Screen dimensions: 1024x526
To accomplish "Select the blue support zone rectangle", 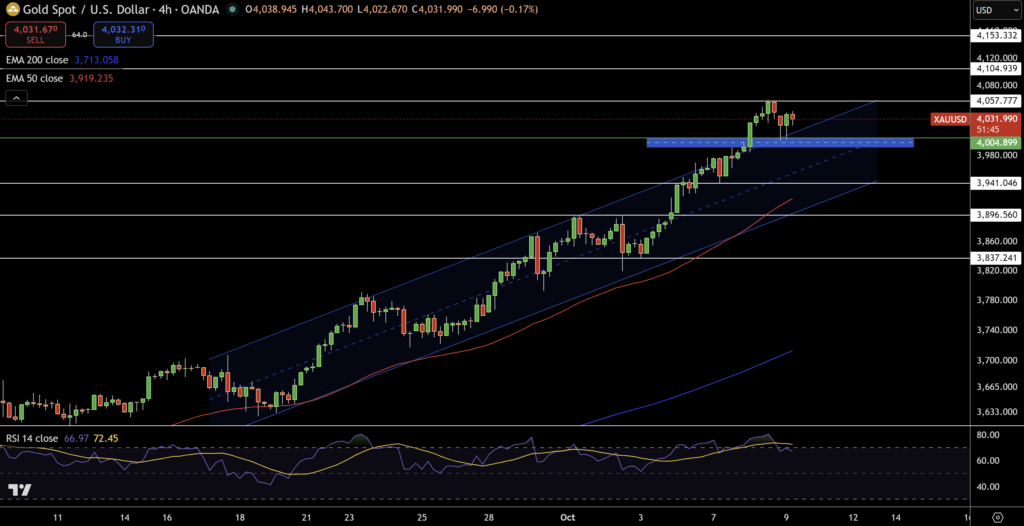I will click(780, 142).
